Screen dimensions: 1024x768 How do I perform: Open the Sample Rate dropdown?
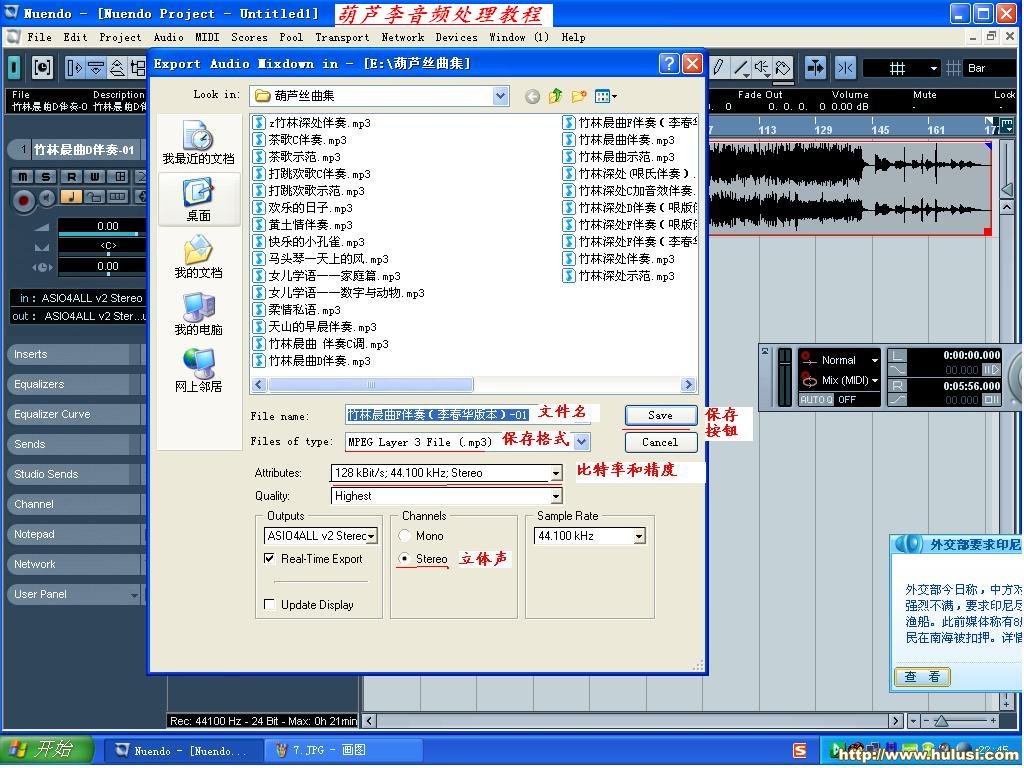point(639,536)
